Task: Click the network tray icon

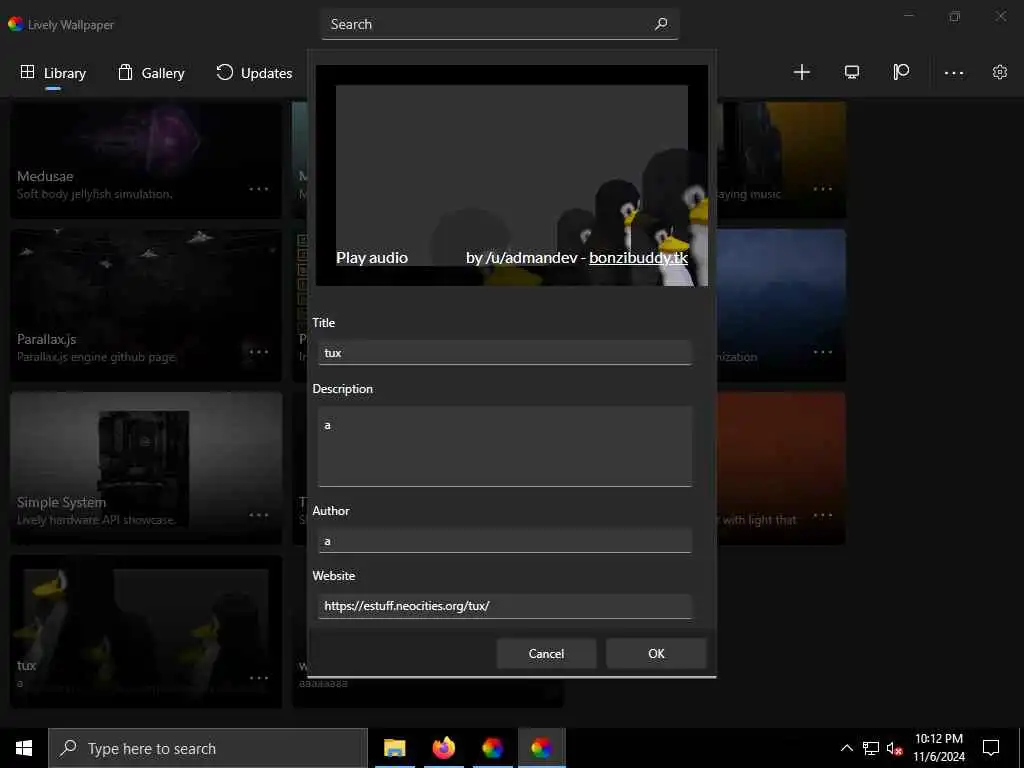Action: (871, 748)
